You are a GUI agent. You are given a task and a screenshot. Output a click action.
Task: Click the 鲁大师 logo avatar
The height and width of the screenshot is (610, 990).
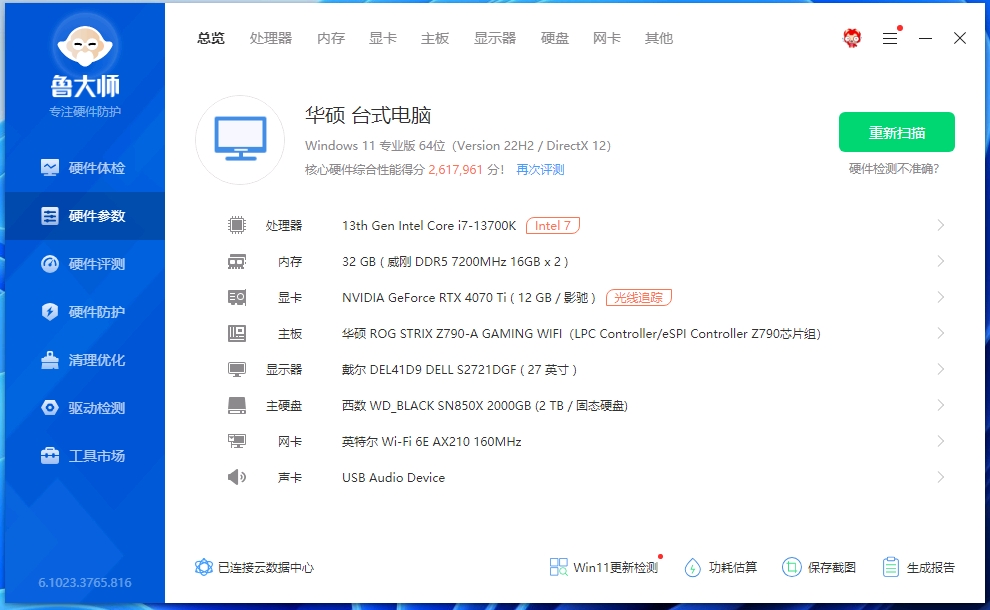(85, 45)
